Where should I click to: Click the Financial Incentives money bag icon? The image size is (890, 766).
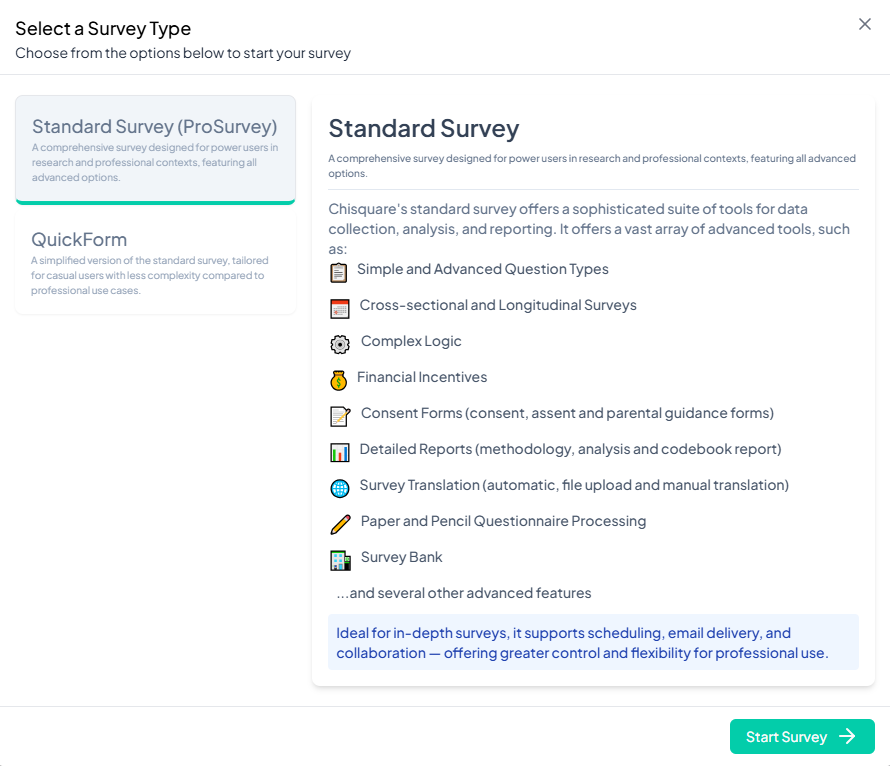click(x=340, y=379)
